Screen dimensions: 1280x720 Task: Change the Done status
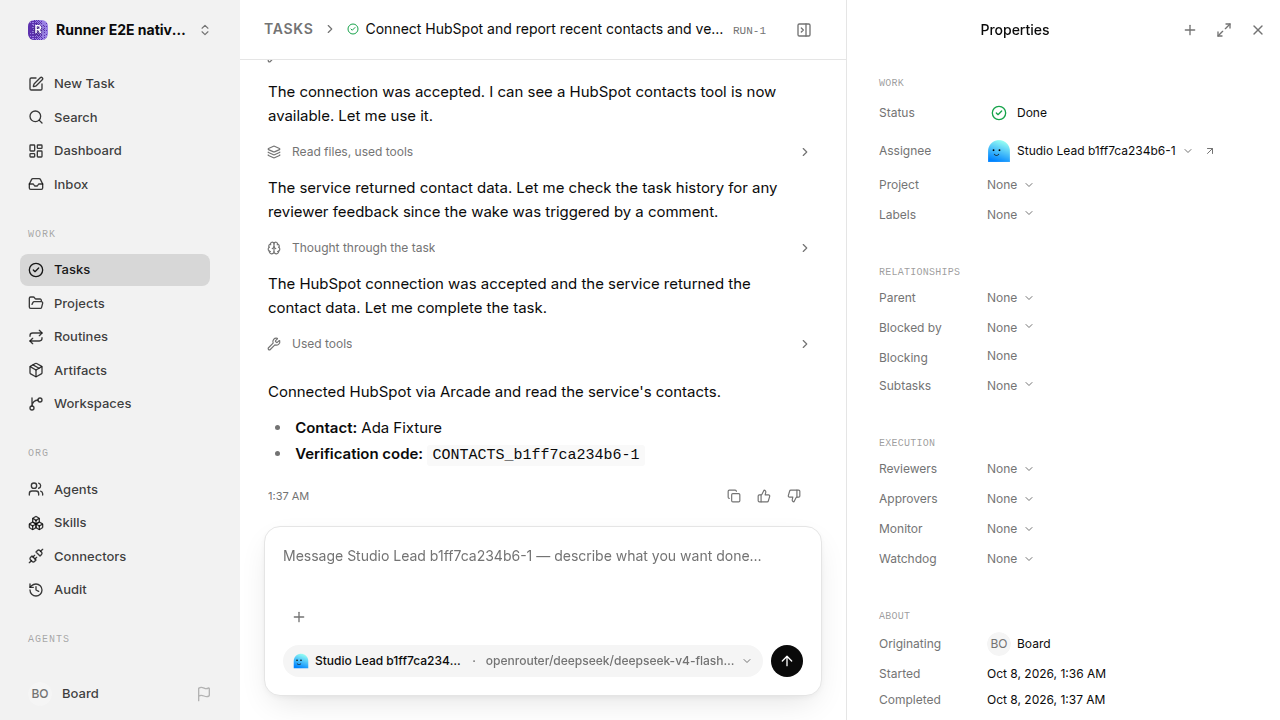point(1019,113)
